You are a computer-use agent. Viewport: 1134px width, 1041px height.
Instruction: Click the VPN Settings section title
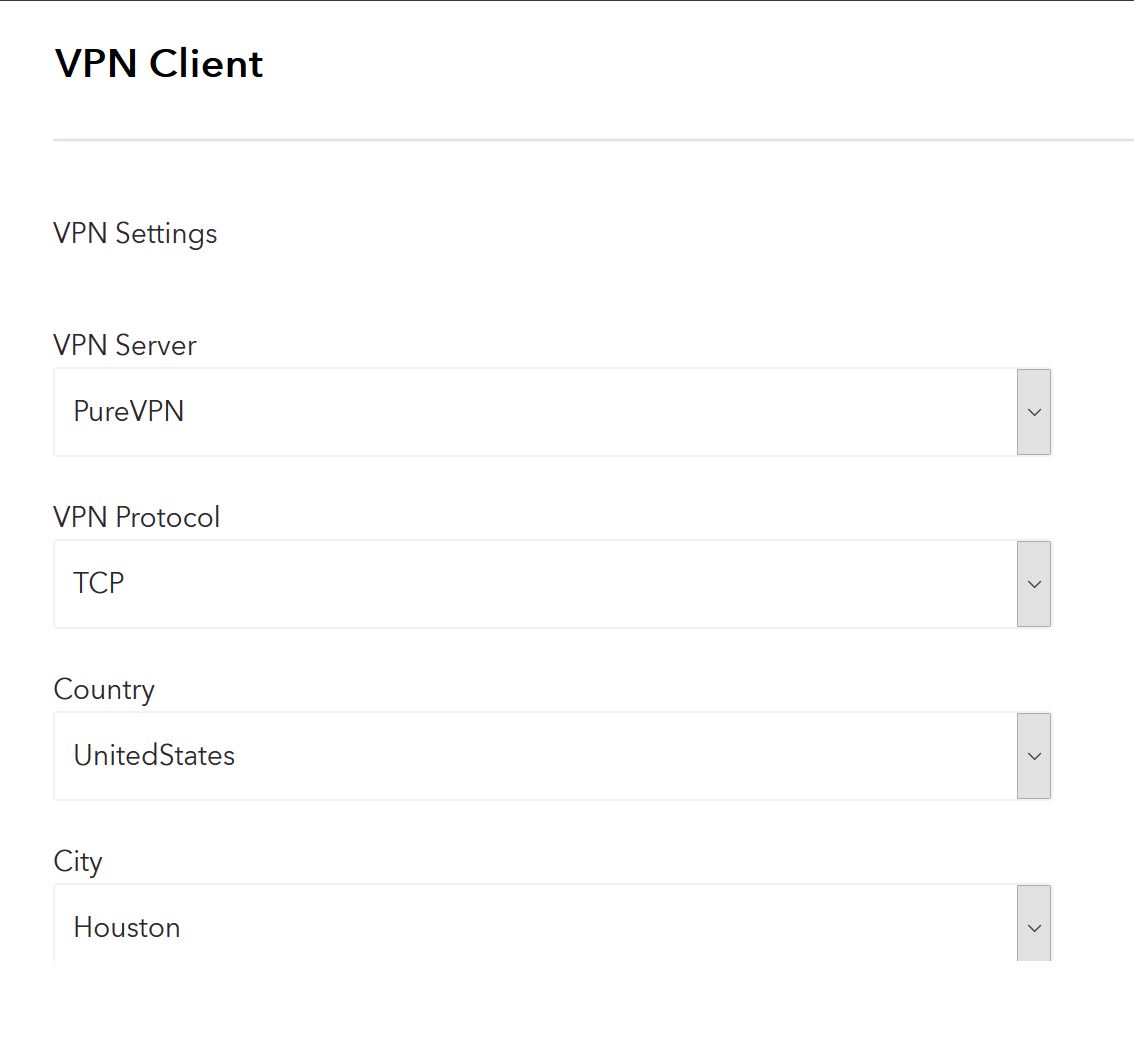pyautogui.click(x=135, y=234)
